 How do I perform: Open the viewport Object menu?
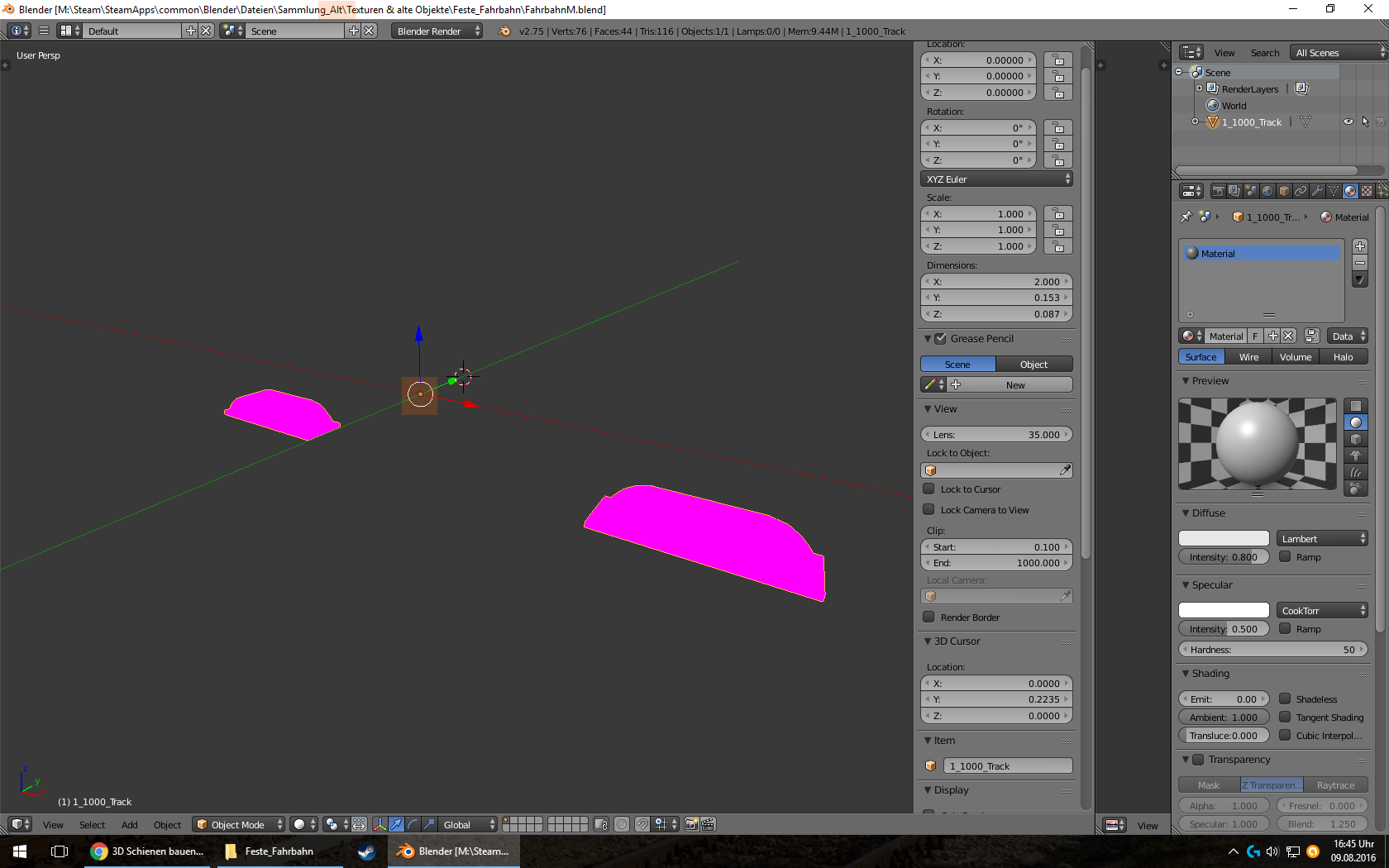click(x=167, y=825)
